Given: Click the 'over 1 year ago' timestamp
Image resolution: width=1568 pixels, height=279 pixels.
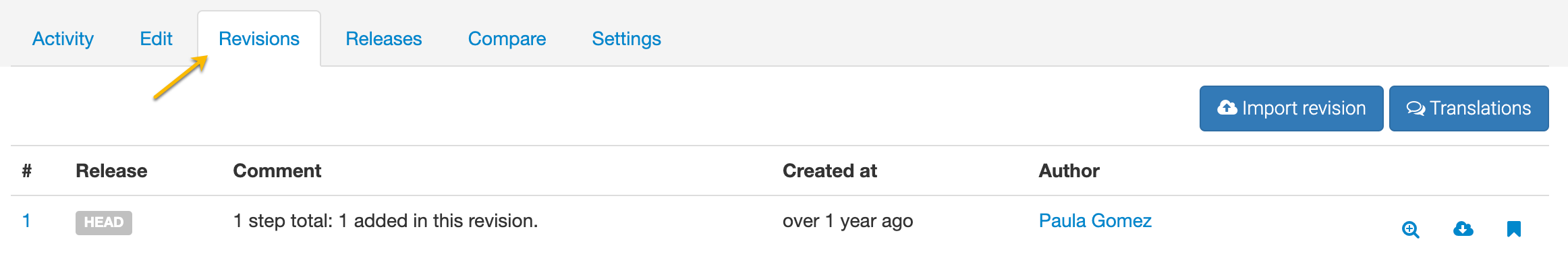Looking at the screenshot, I should (847, 221).
